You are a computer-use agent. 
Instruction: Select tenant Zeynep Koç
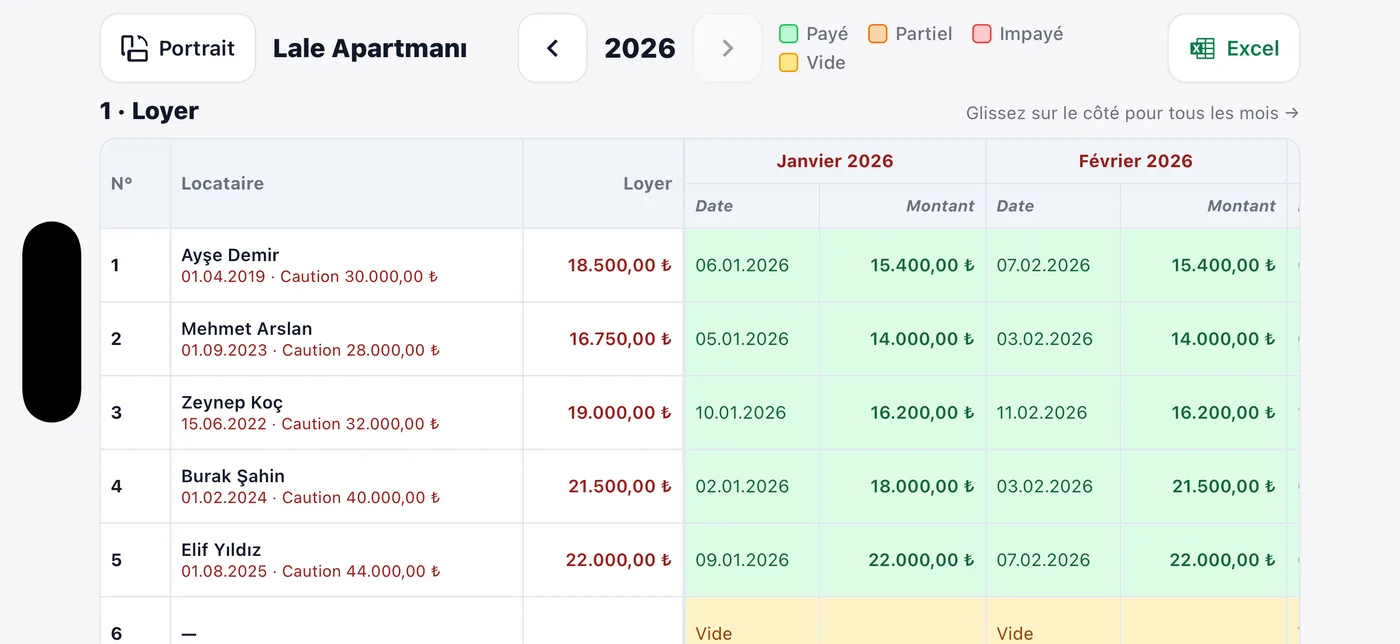point(232,403)
